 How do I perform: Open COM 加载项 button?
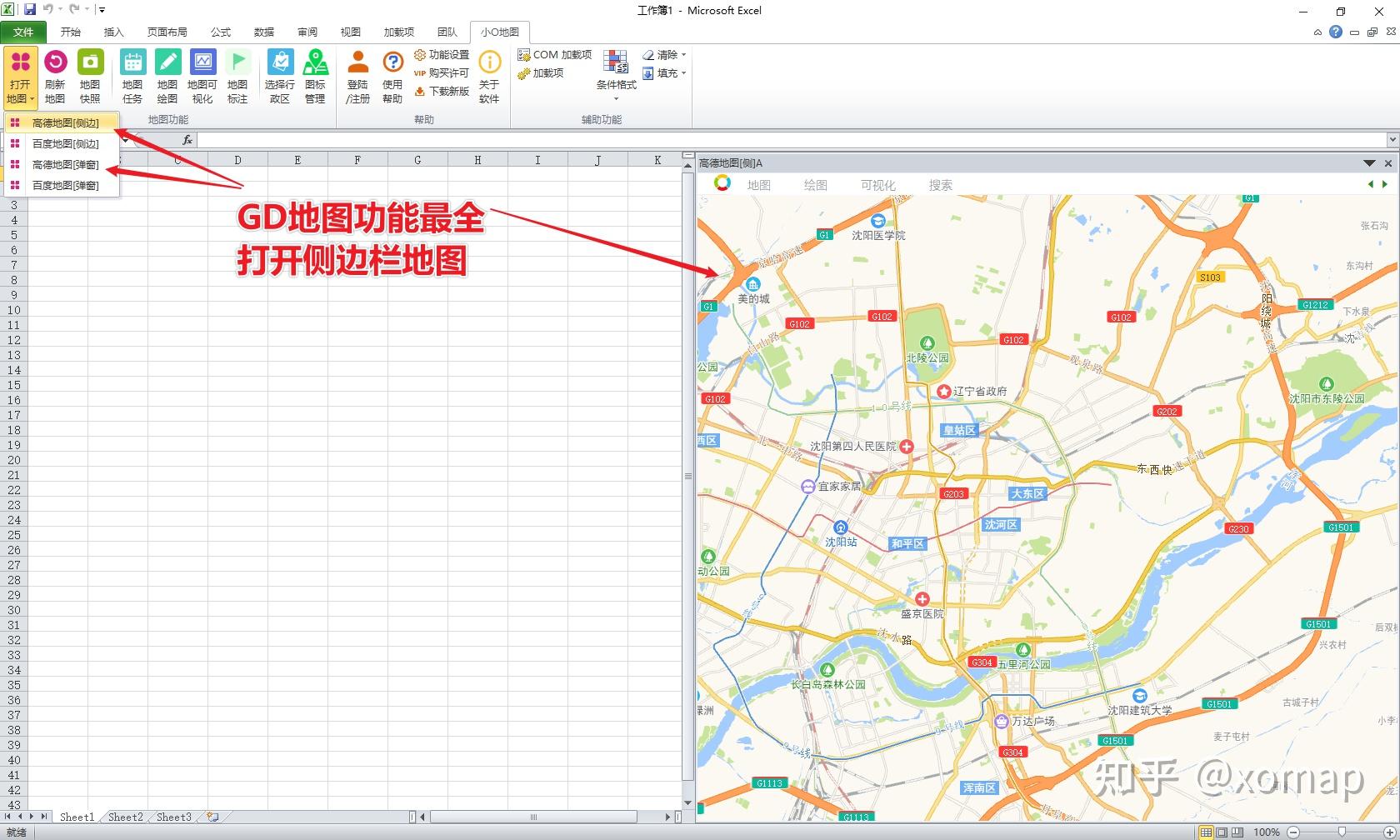(554, 55)
